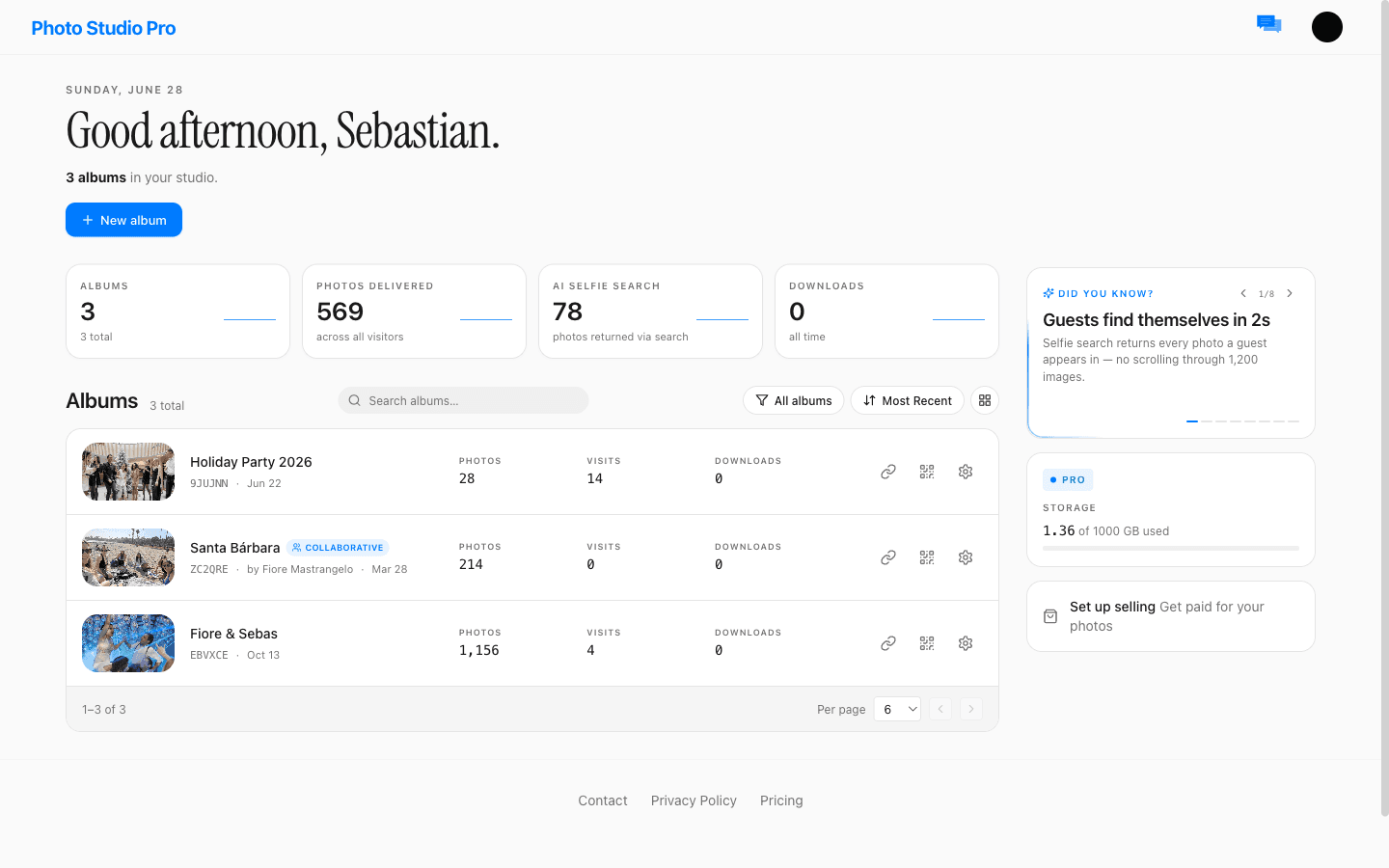
Task: Open the Most Recent sort menu
Action: (x=907, y=400)
